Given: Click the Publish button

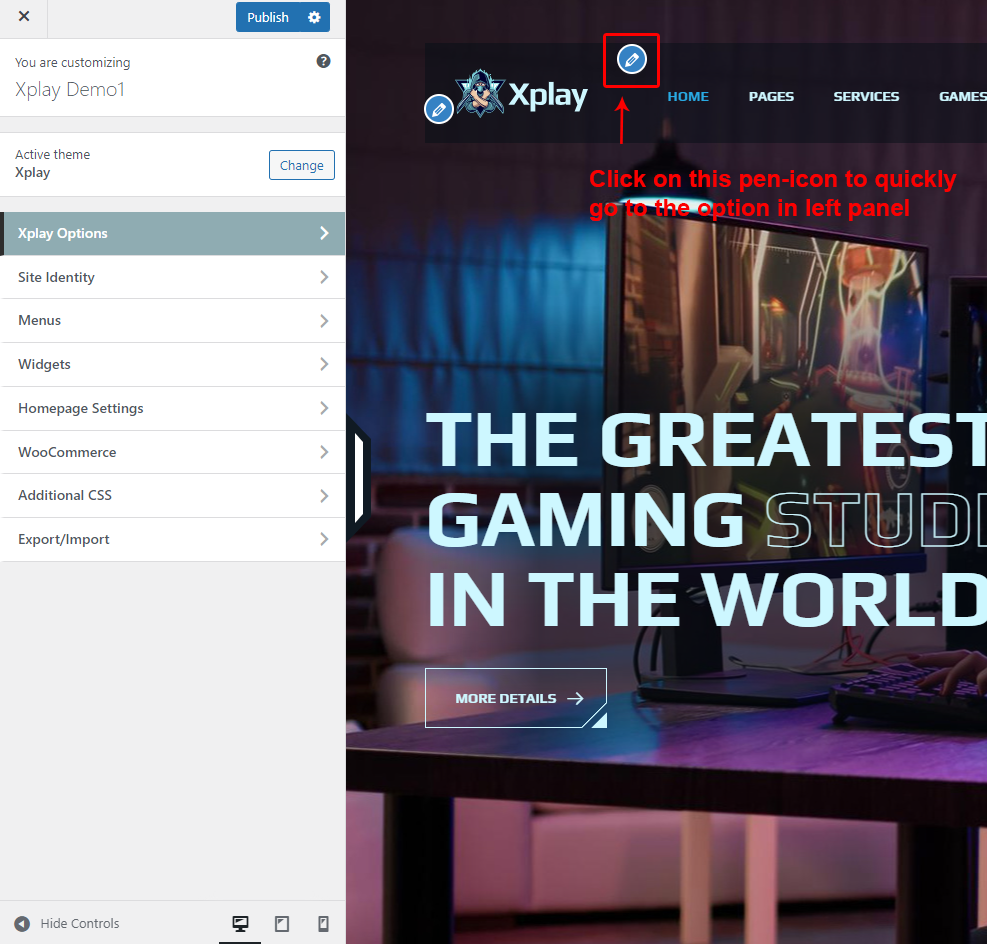Looking at the screenshot, I should click(x=267, y=17).
